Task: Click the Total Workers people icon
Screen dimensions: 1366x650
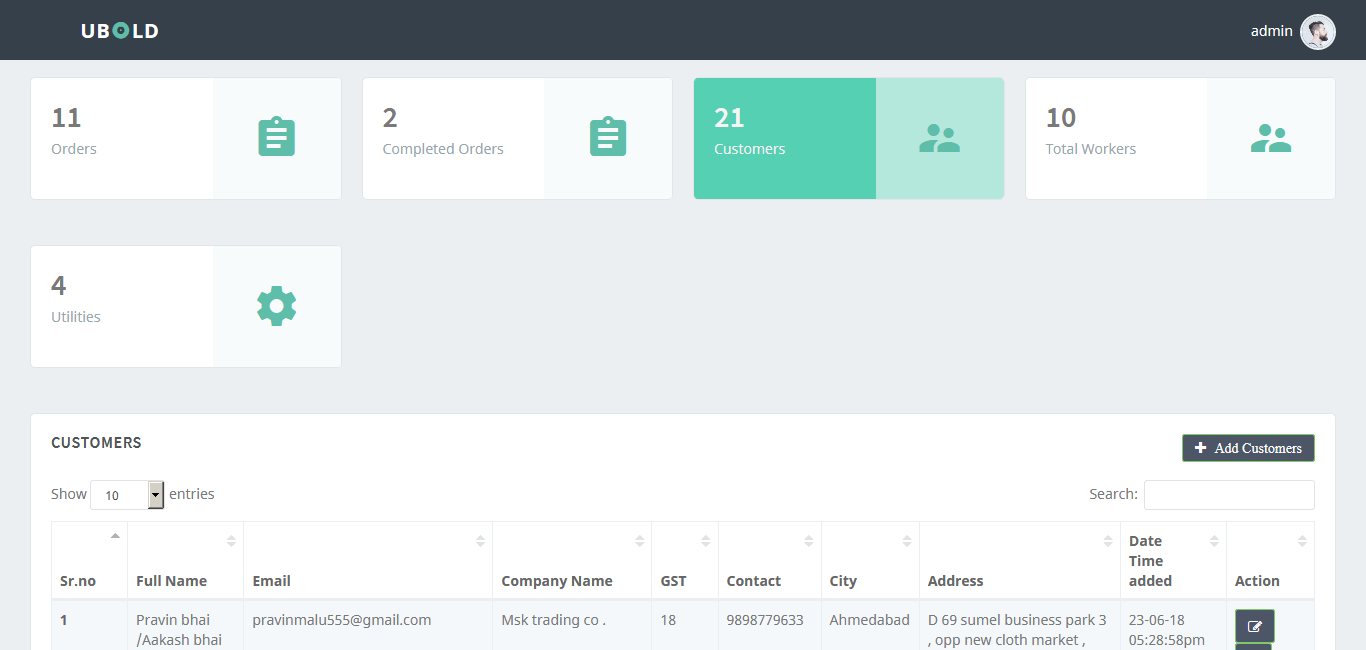Action: [x=1271, y=138]
